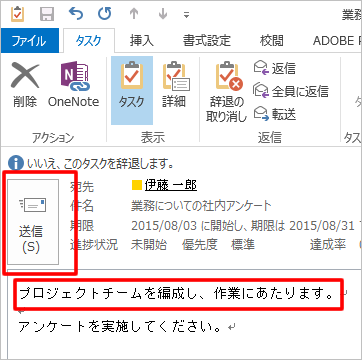Open Quick Access Toolbar customize dropdown
The height and width of the screenshot is (360, 362).
pos(187,15)
